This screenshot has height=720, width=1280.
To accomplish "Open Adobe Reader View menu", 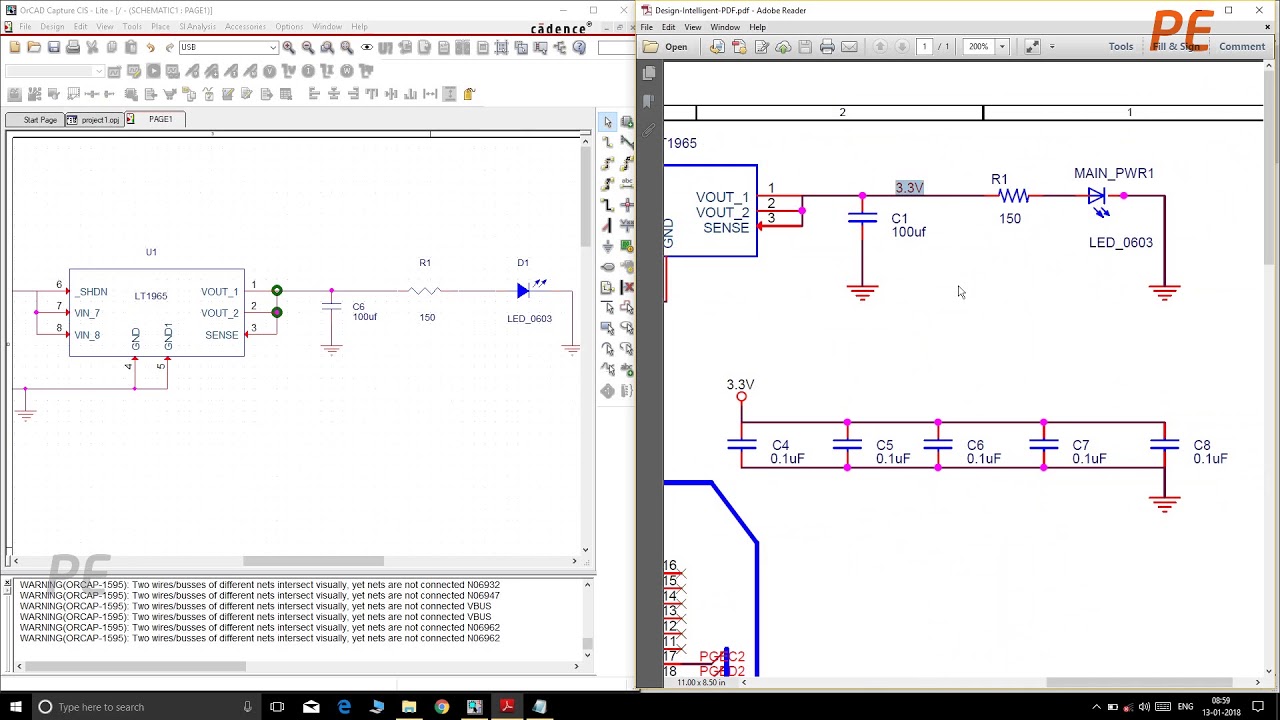I will [692, 27].
